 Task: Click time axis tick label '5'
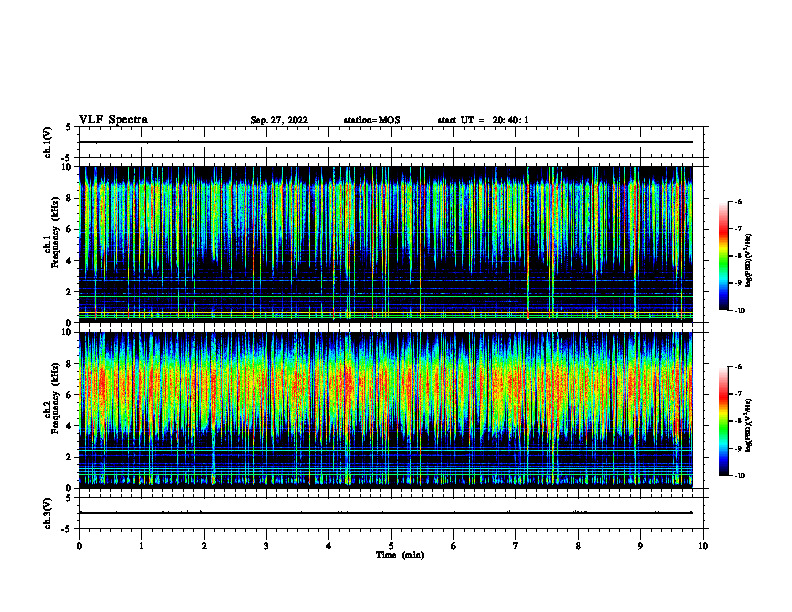tap(391, 546)
